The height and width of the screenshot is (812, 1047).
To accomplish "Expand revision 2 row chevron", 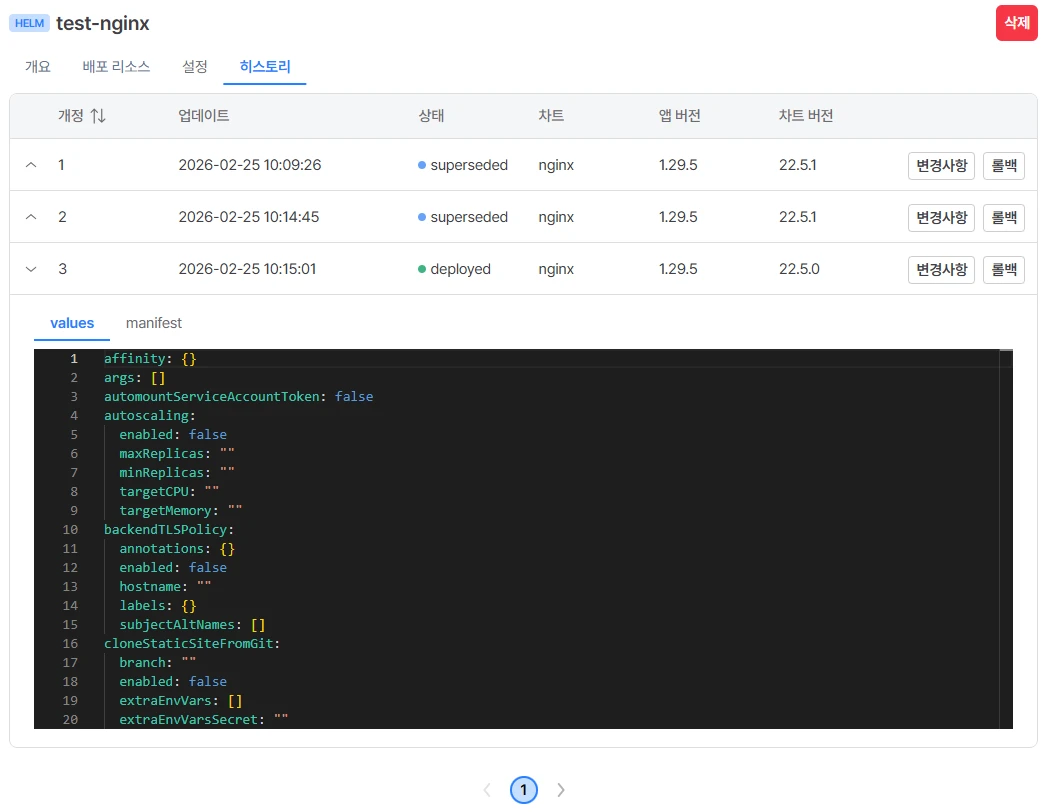I will (x=31, y=217).
